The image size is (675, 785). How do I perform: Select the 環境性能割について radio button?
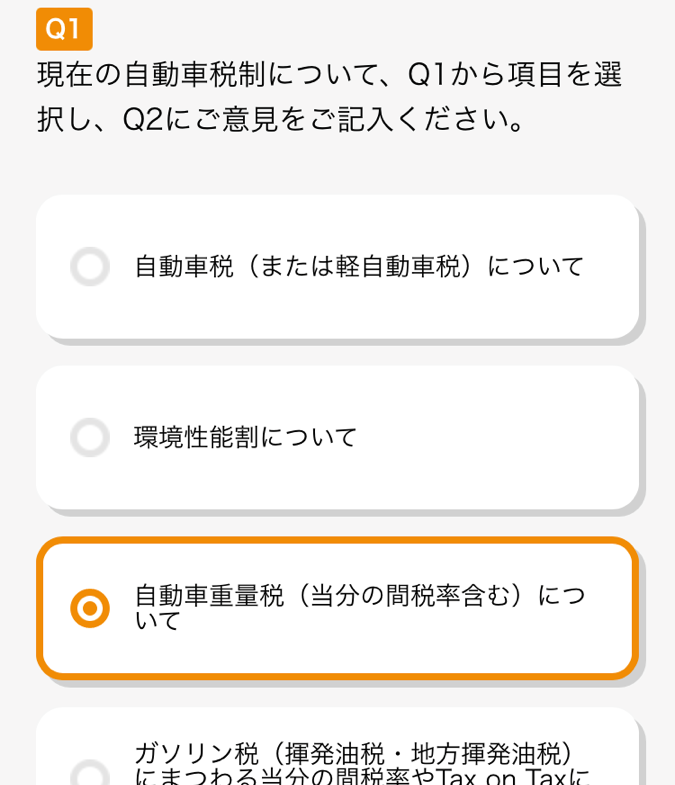point(90,438)
